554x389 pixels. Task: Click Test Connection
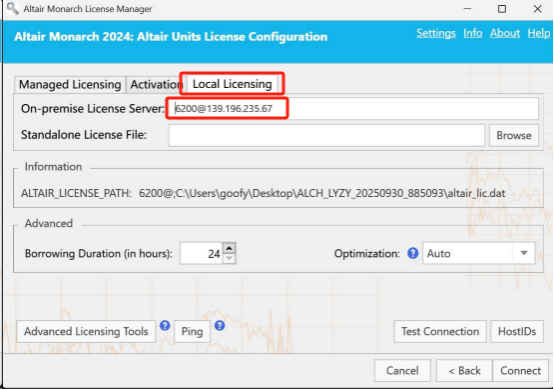(x=440, y=331)
